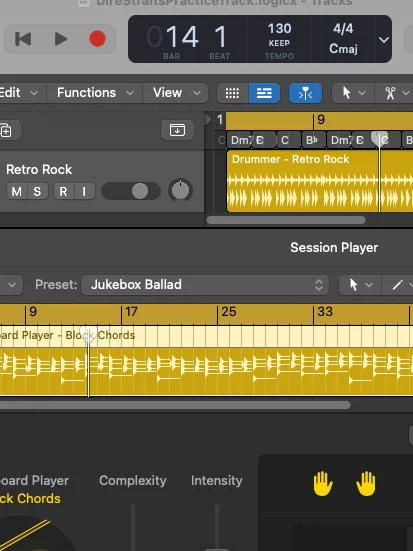Click bar 25 in the editor ruler
Screen dimensions: 413x551
click(228, 312)
